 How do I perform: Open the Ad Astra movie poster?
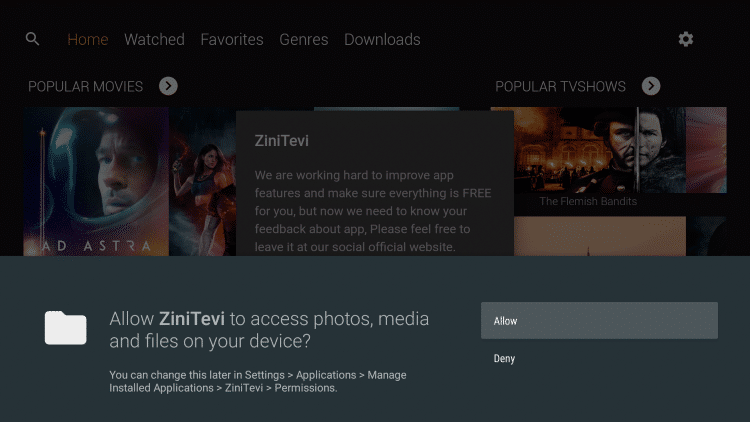click(96, 181)
